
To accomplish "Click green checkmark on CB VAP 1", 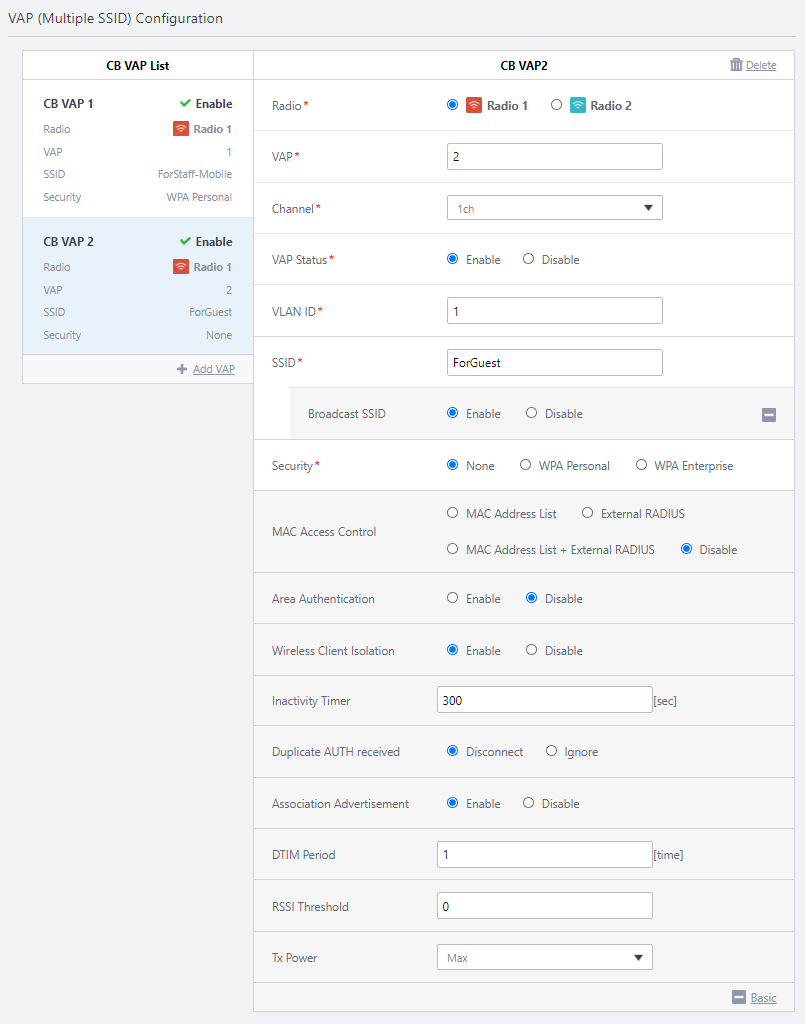I will click(185, 103).
